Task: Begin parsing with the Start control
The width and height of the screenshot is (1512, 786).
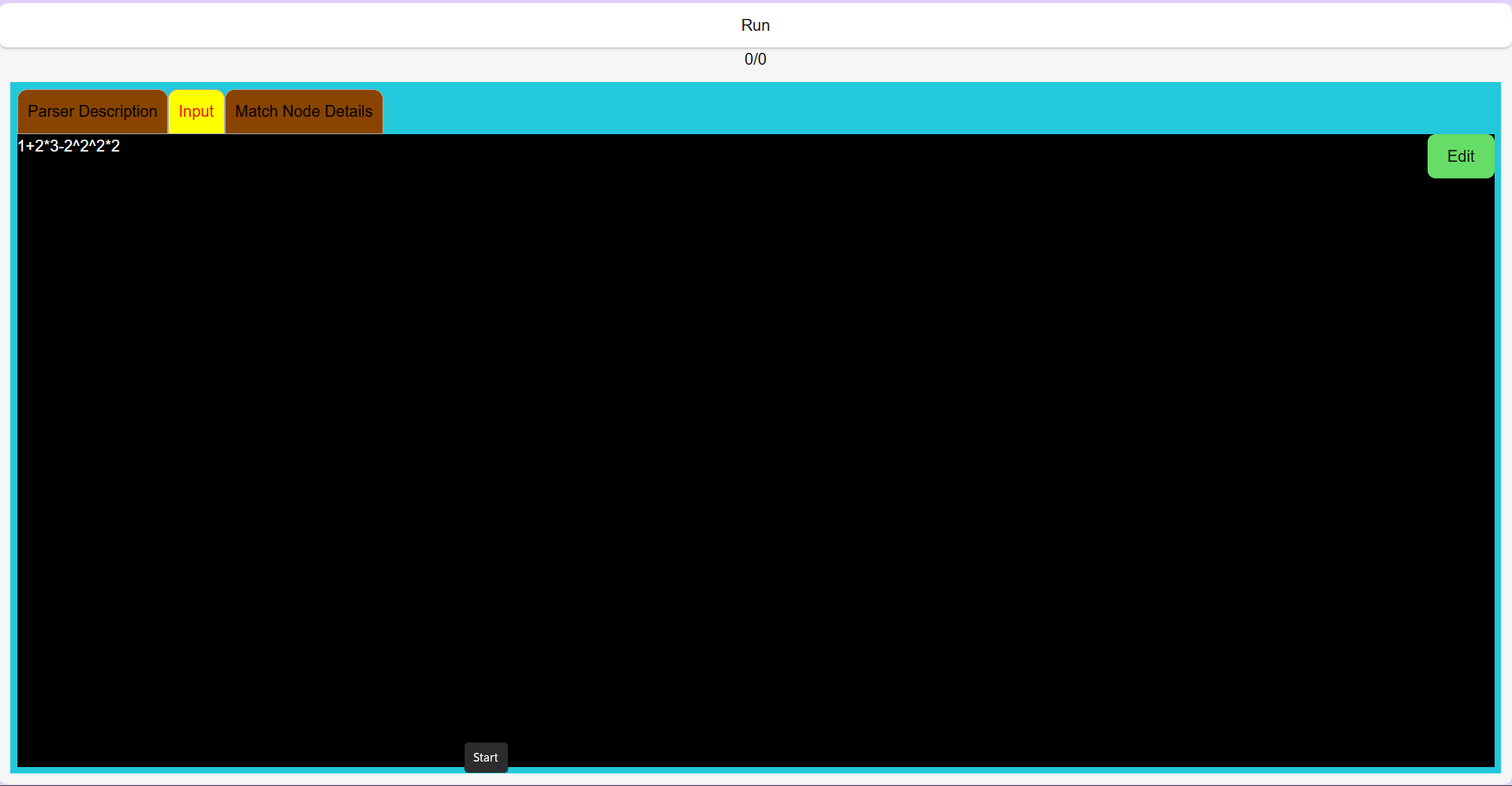Action: 485,757
